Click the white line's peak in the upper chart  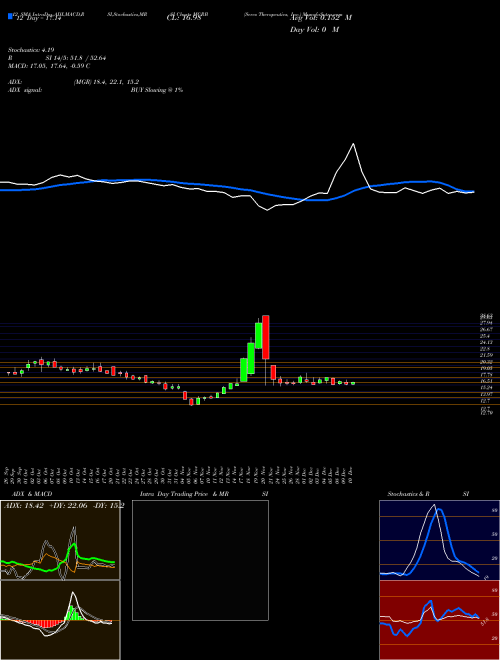(353, 144)
